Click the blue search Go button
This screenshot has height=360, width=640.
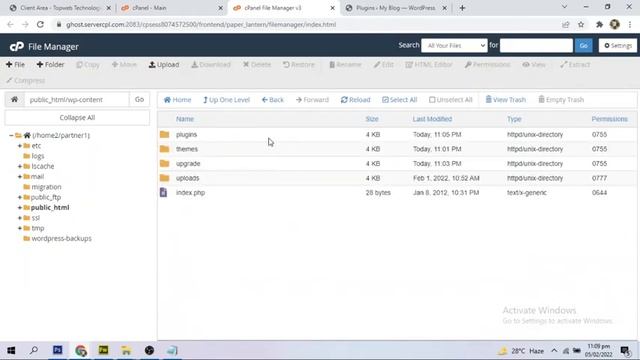point(583,45)
